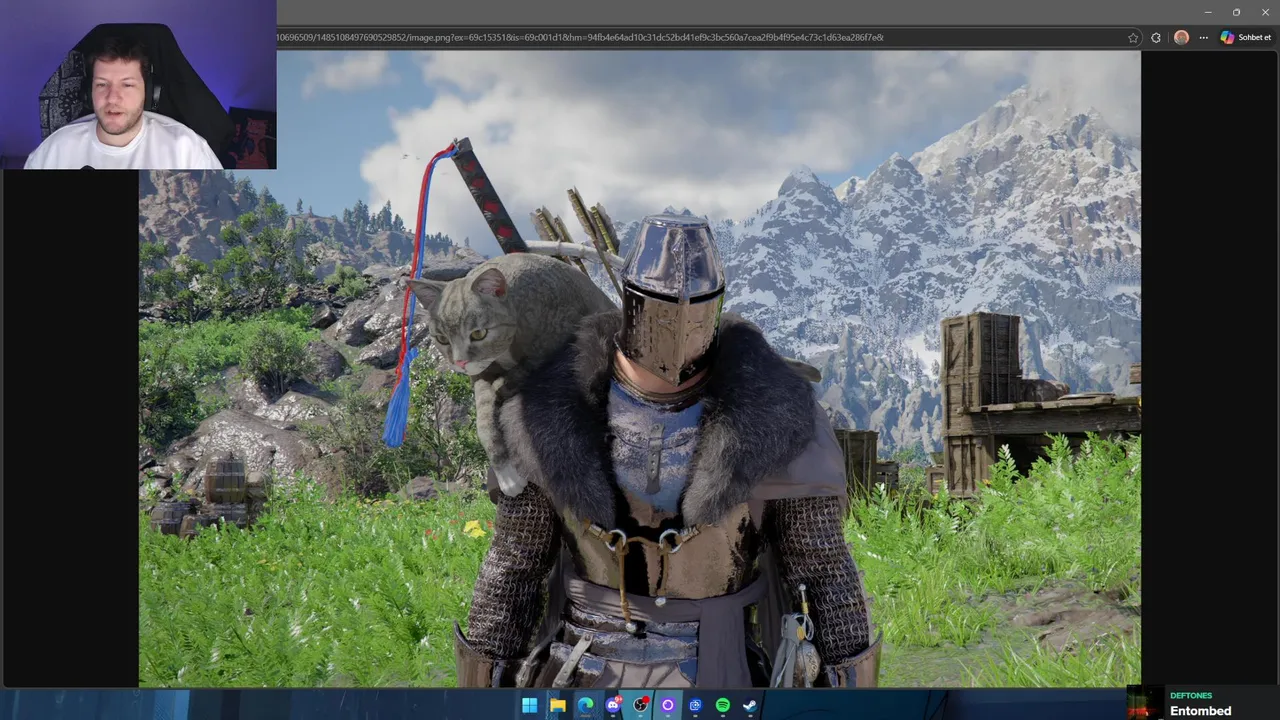The width and height of the screenshot is (1280, 720).
Task: Open the browser three-dots settings menu
Action: point(1203,38)
